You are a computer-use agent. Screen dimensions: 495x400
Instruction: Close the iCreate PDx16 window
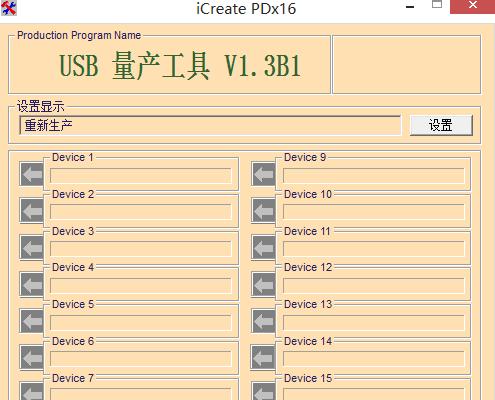pyautogui.click(x=472, y=6)
